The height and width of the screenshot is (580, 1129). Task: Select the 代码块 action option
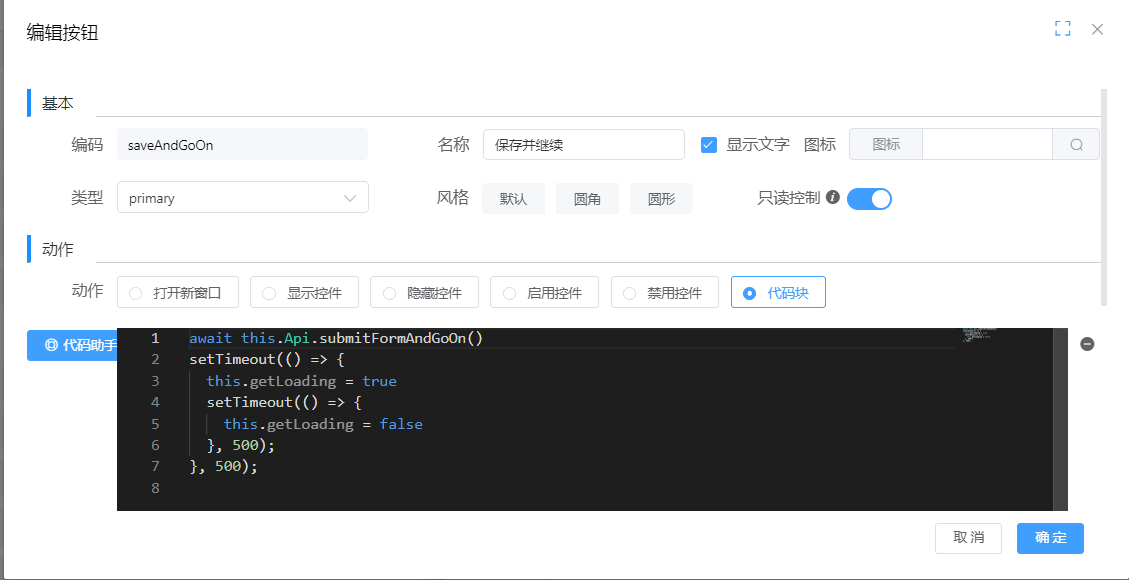pos(778,293)
